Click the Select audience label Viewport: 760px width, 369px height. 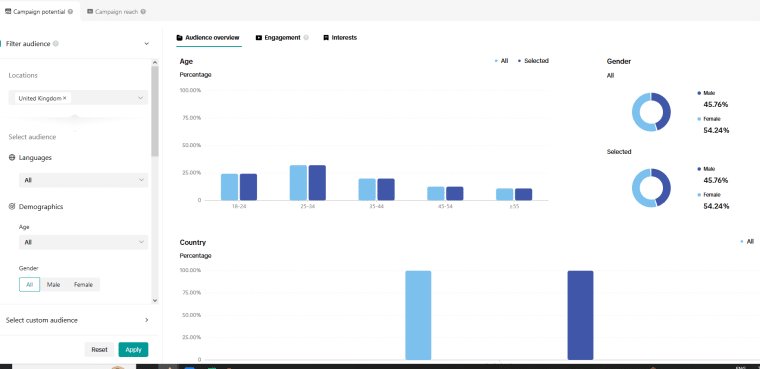pos(32,137)
